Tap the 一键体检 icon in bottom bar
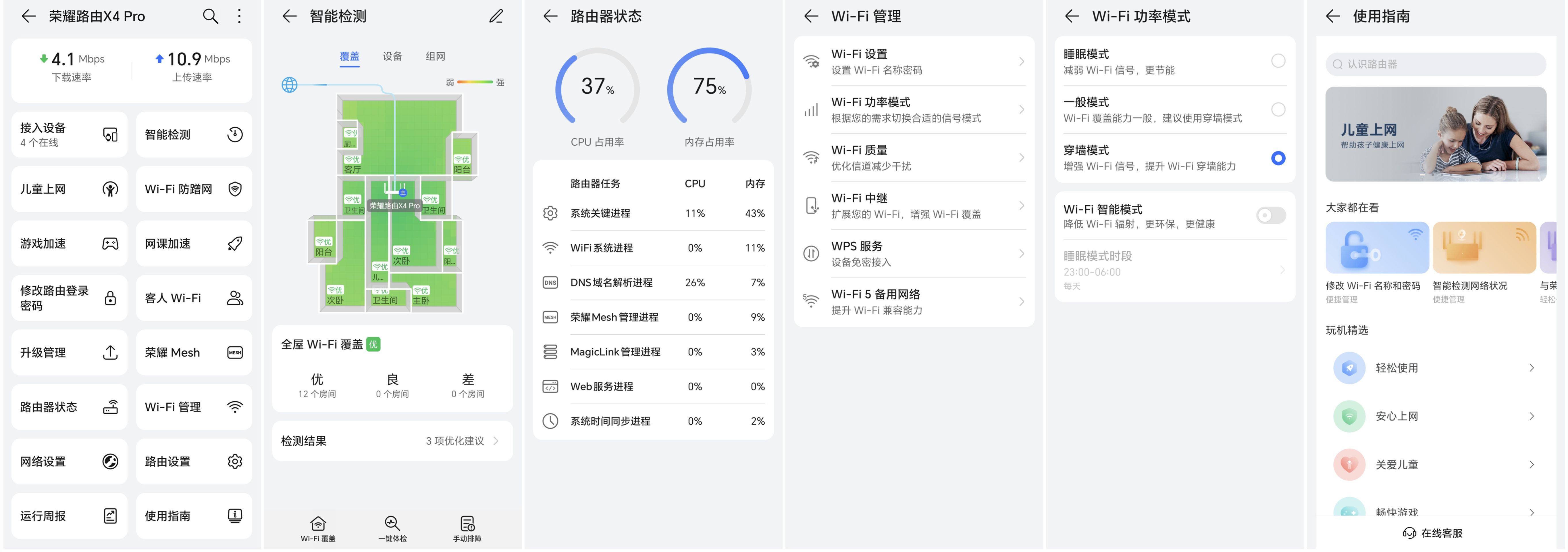The width and height of the screenshot is (1568, 552). pos(393,528)
